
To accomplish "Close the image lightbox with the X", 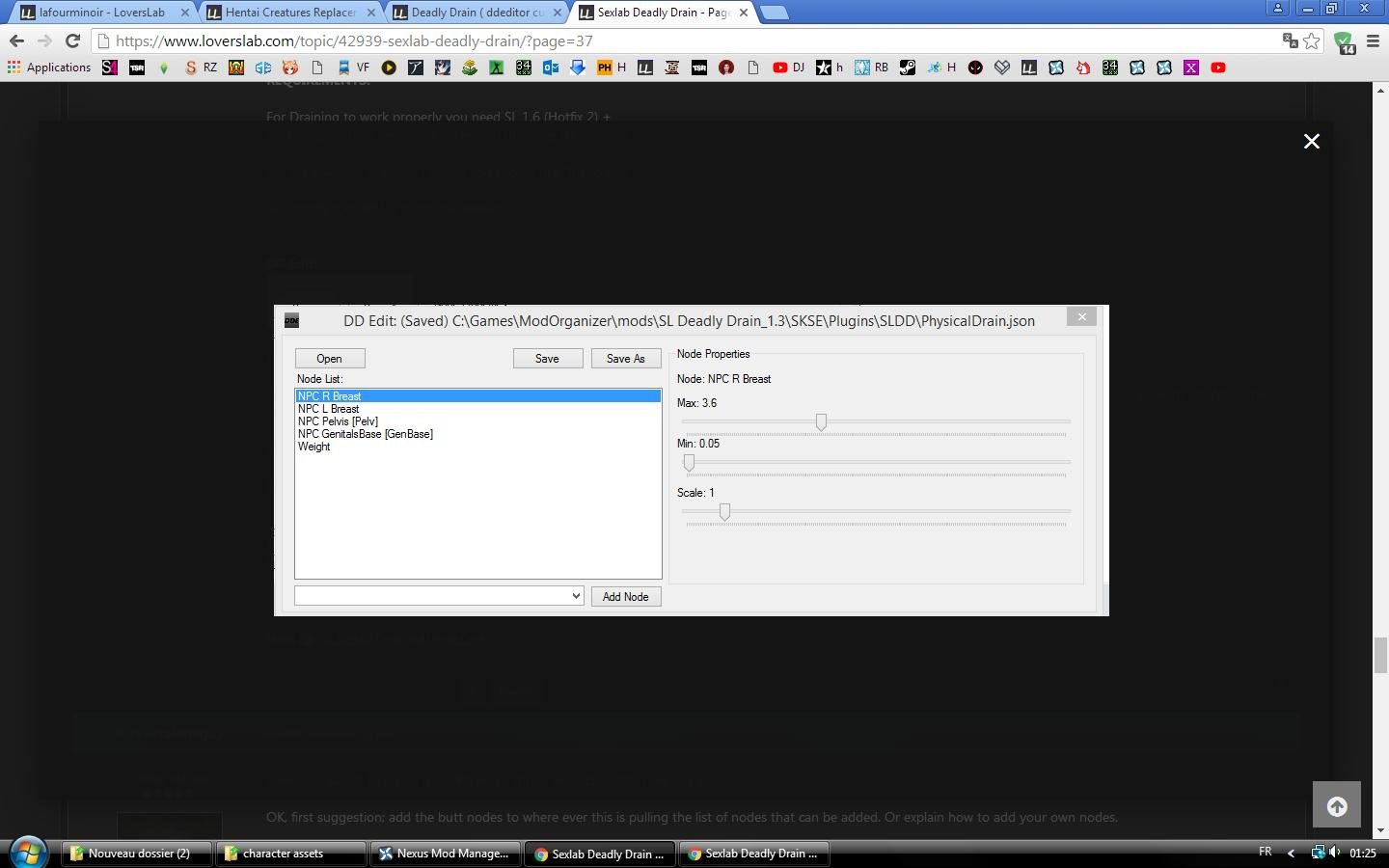I will pyautogui.click(x=1312, y=141).
